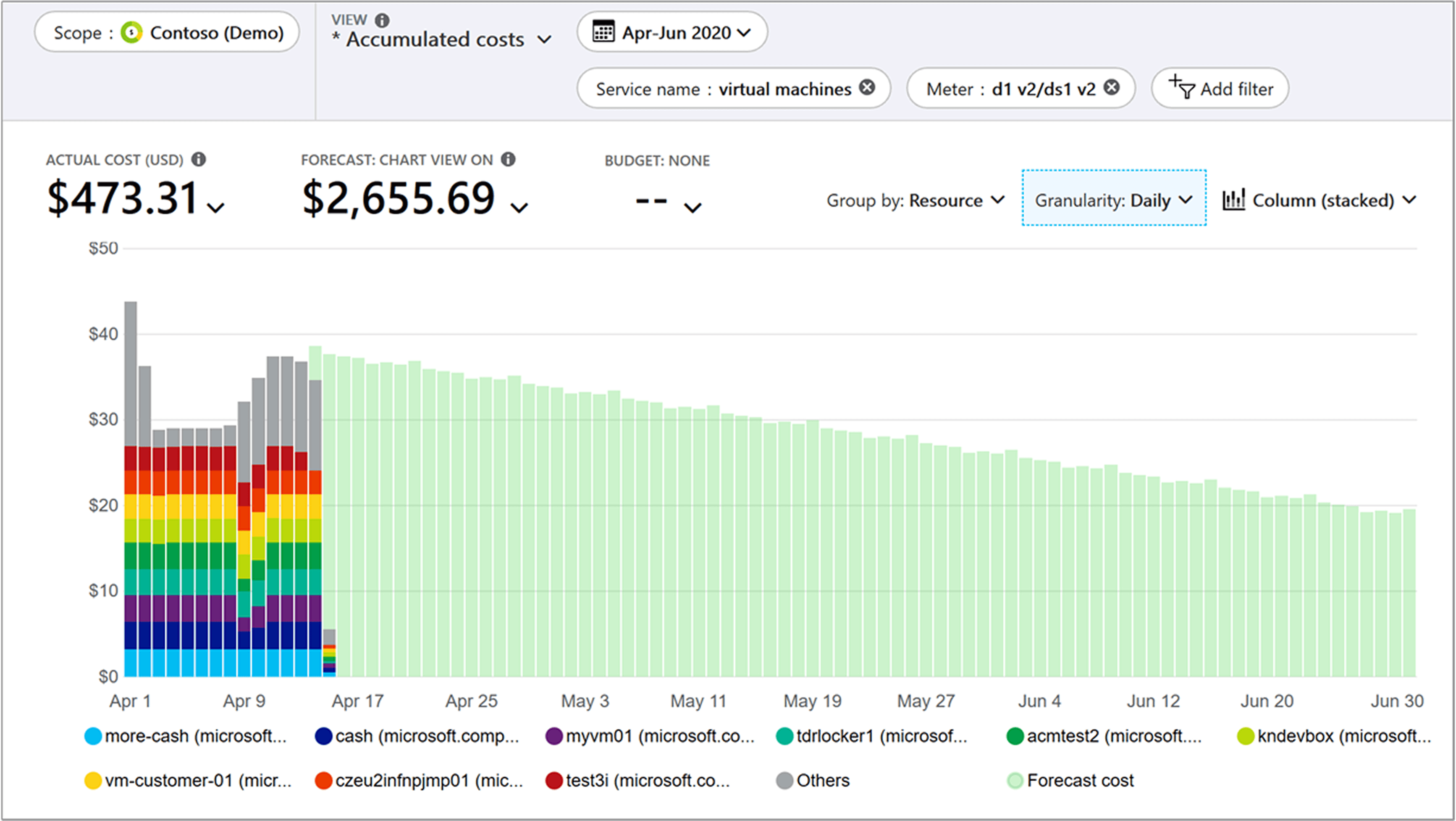Click the Scope Contoso (Demo) pill

pyautogui.click(x=167, y=32)
